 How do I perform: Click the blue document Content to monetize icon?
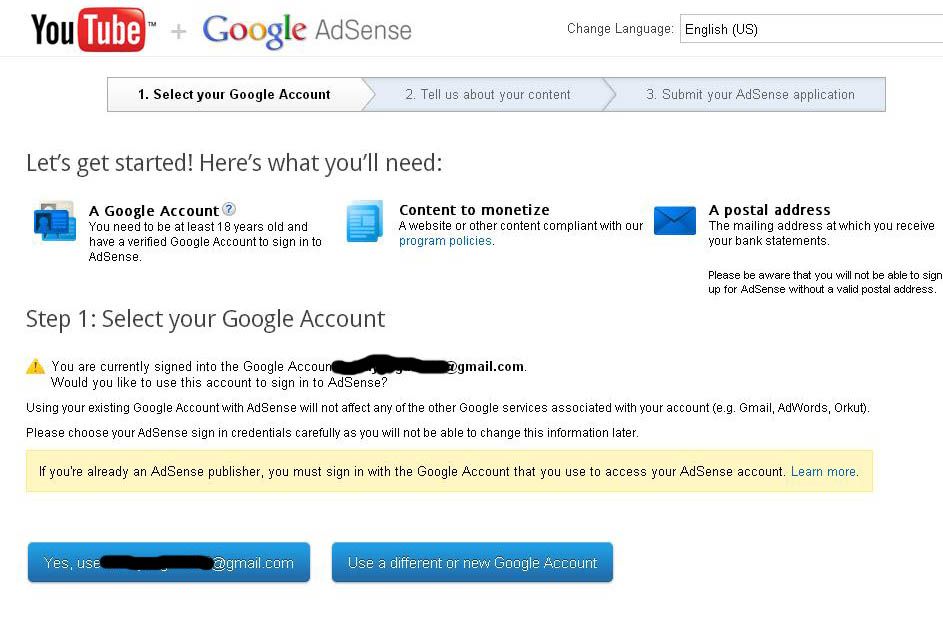tap(364, 221)
